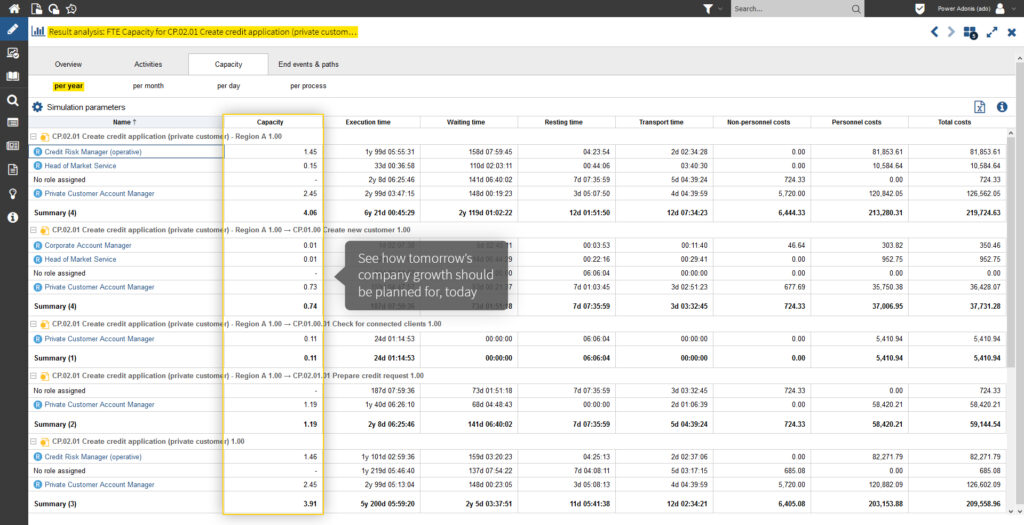Click into the Search input field

[x=790, y=8]
